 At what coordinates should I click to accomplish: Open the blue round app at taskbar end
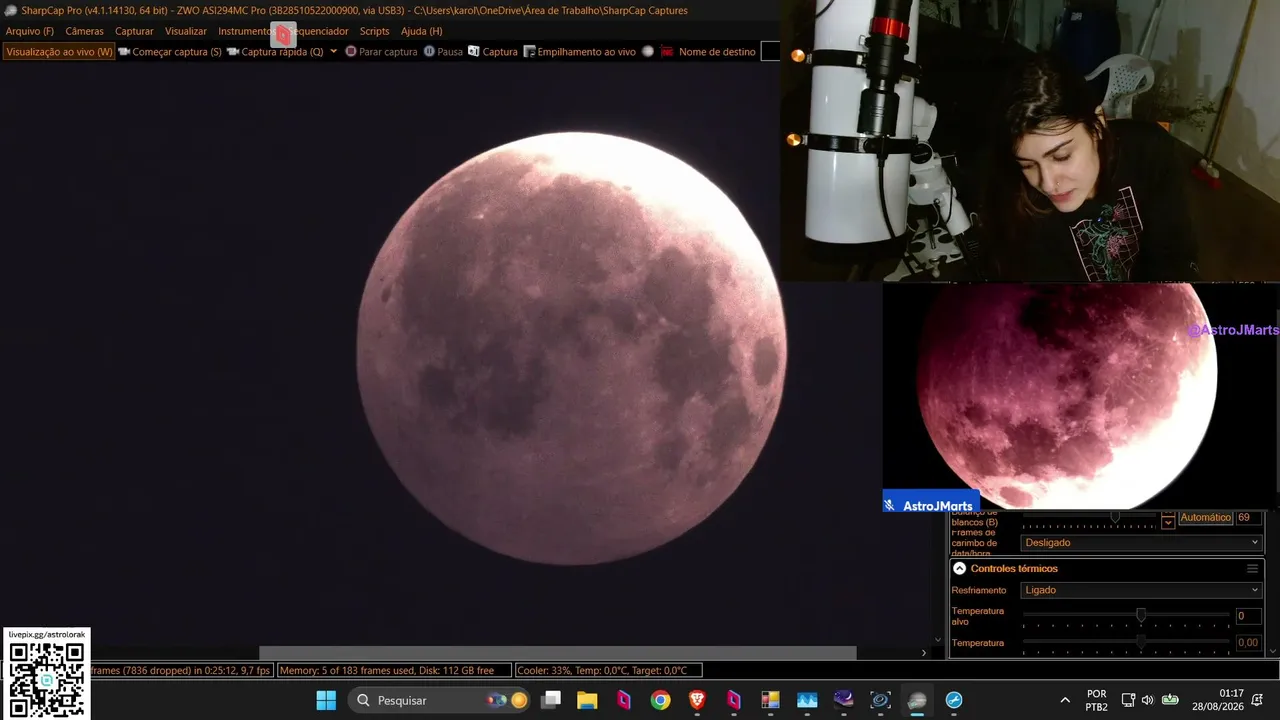pos(954,700)
